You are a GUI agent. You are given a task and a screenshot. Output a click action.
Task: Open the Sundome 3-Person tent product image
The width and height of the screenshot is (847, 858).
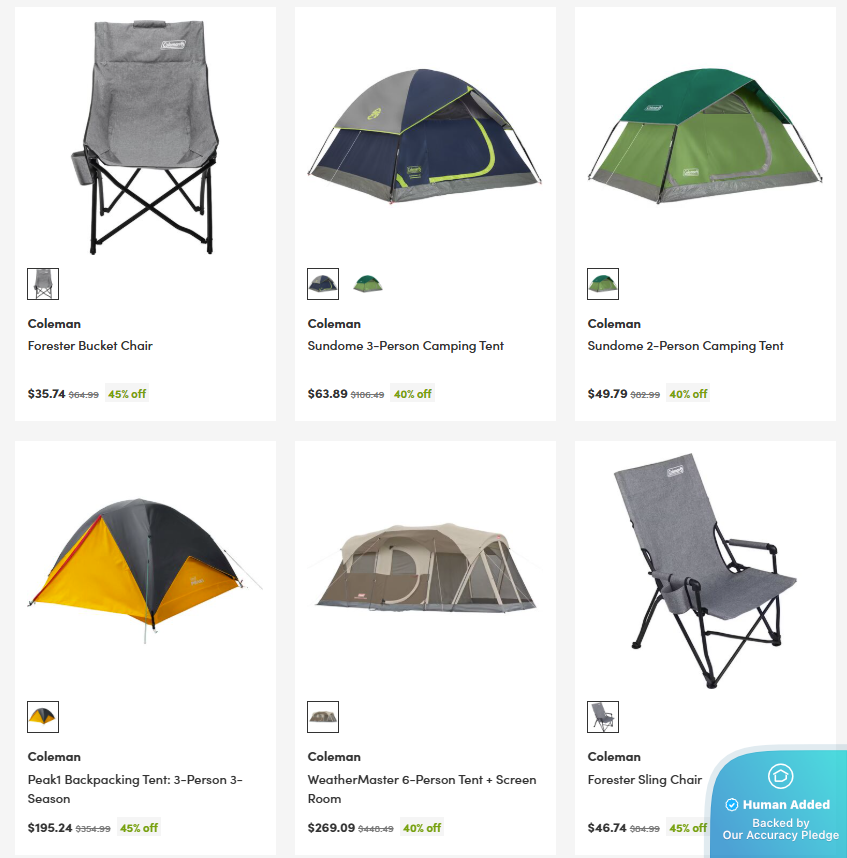tap(425, 135)
